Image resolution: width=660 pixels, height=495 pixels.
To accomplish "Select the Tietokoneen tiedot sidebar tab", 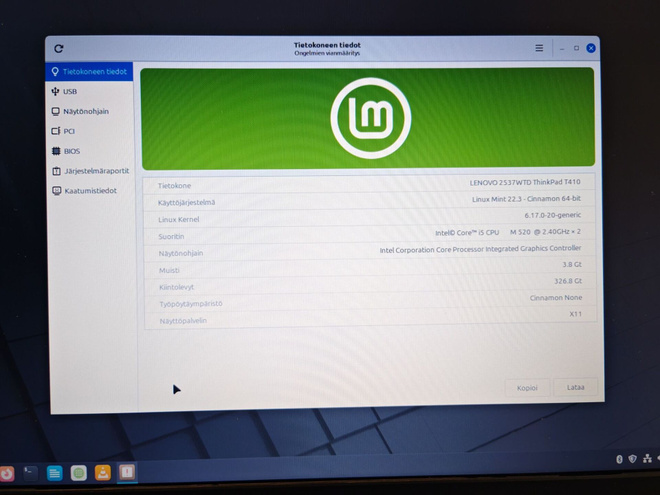I will click(x=89, y=72).
